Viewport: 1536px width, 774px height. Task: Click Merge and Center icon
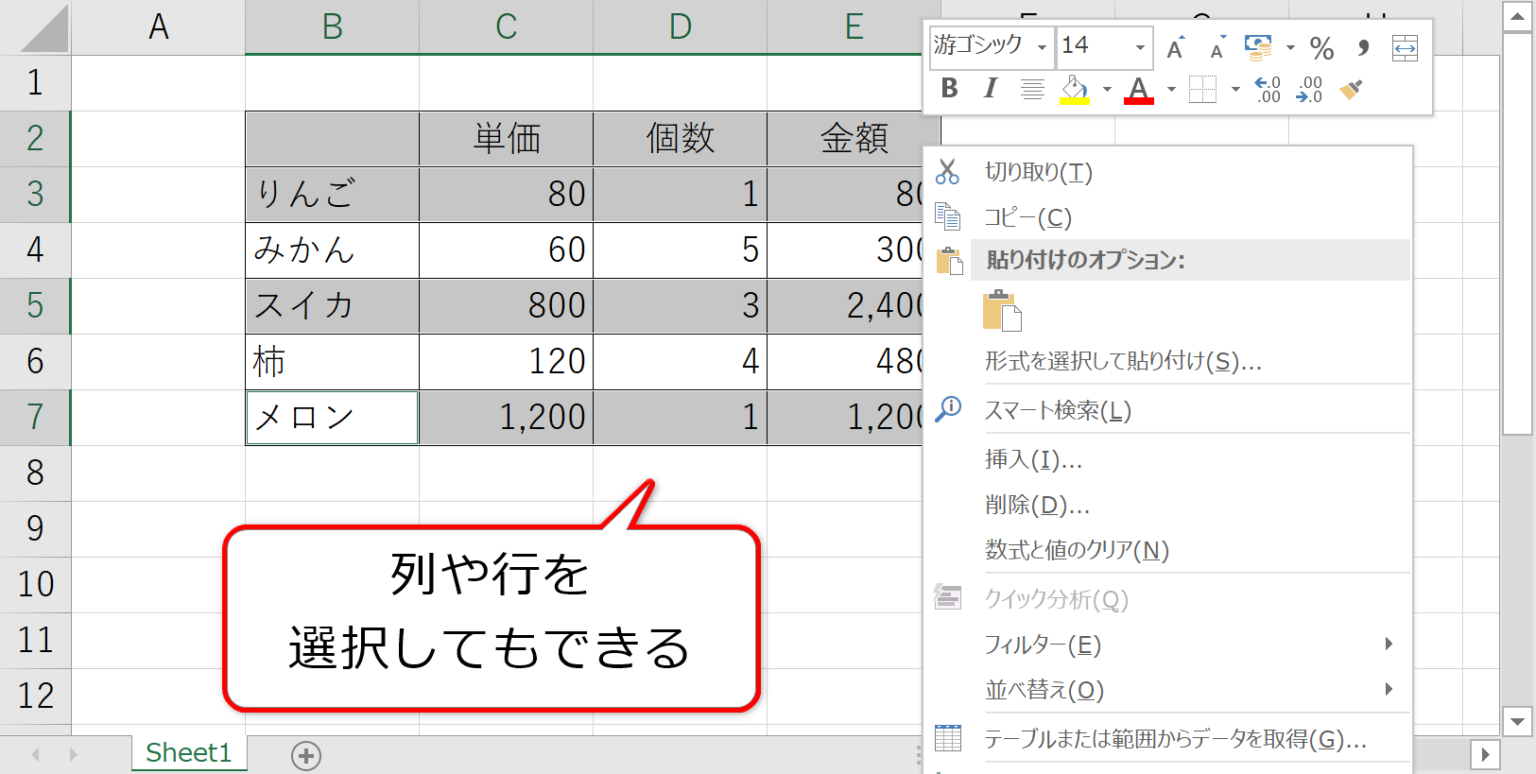pyautogui.click(x=1405, y=47)
